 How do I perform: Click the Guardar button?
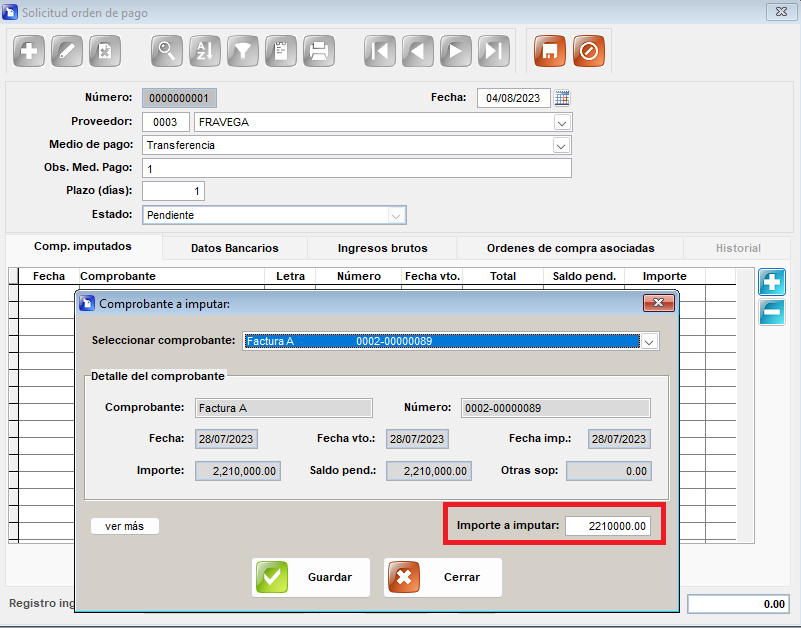pos(311,577)
